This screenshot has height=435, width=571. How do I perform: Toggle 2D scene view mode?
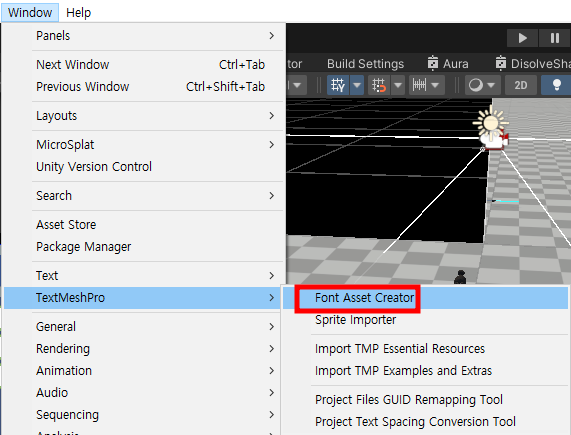tap(521, 86)
